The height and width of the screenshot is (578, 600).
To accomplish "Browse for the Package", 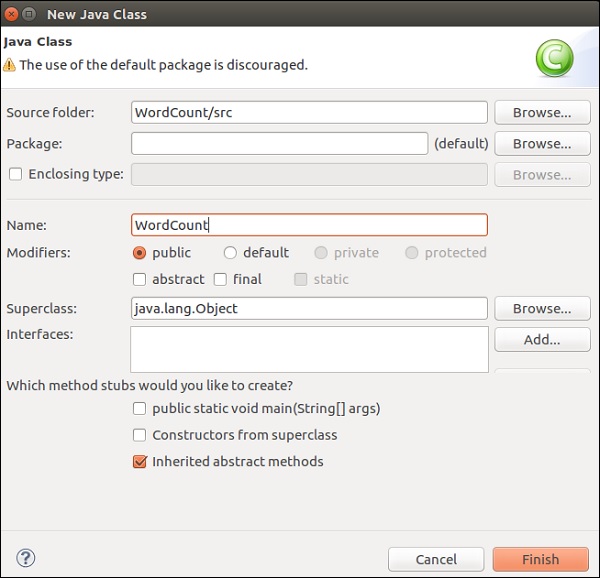I will (x=542, y=144).
